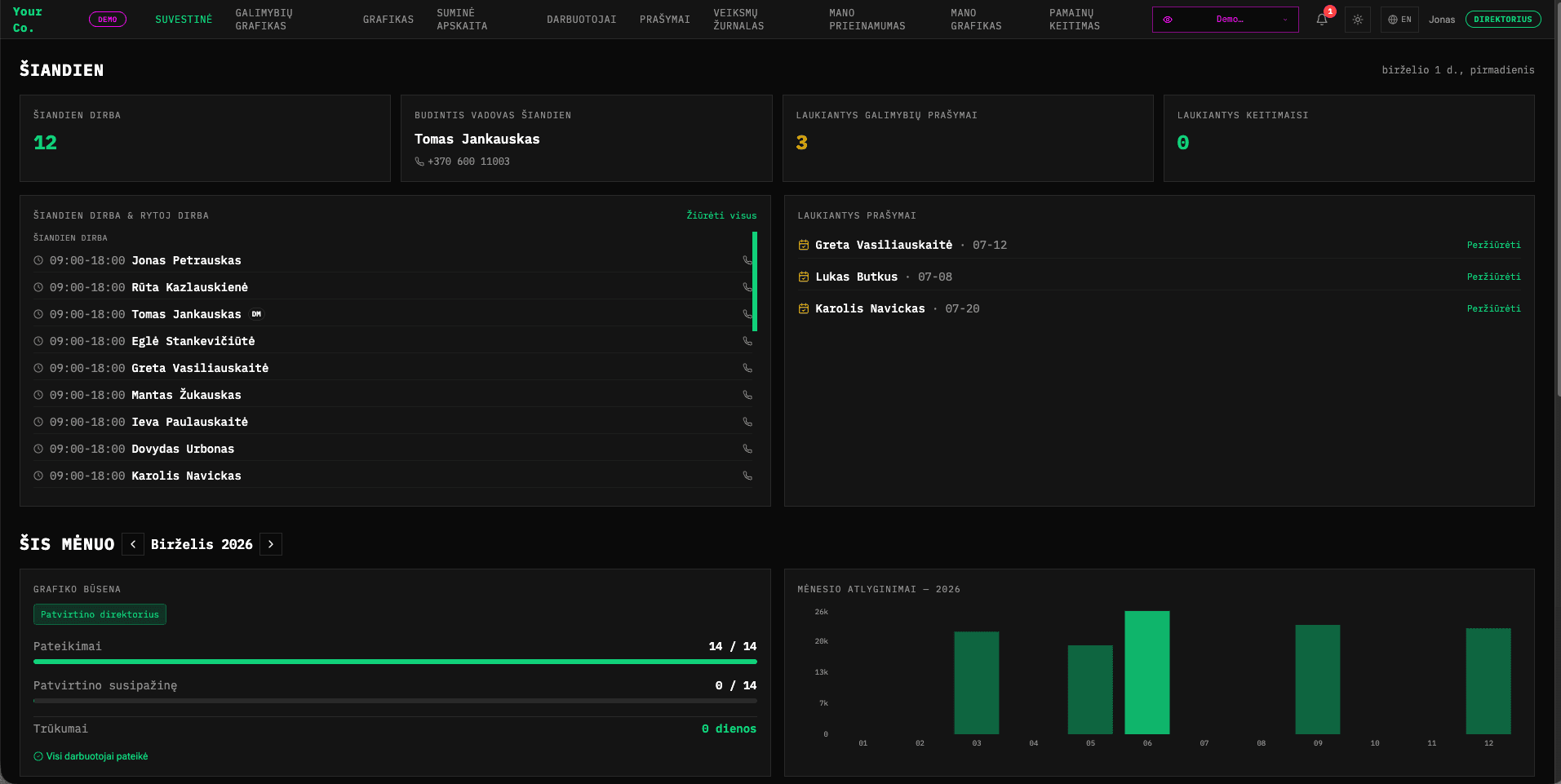Click the month 09 salary bar
Viewport: 1561px width, 784px height.
tap(1318, 680)
